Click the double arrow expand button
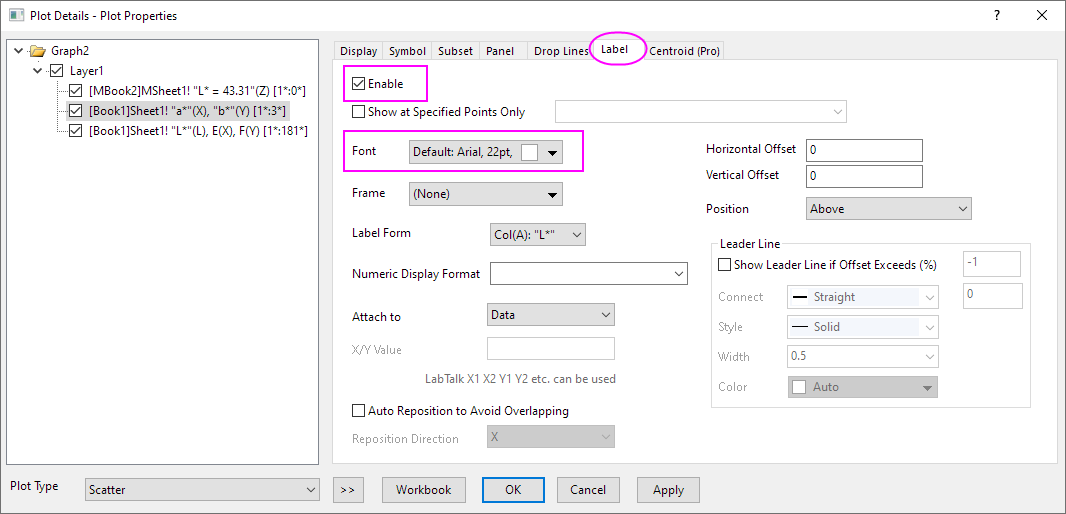Image resolution: width=1066 pixels, height=514 pixels. [x=348, y=490]
